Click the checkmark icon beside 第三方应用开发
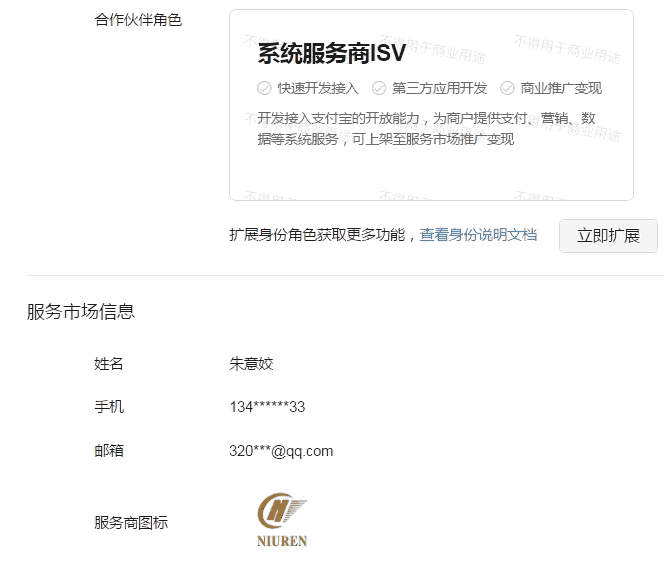664x562 pixels. tap(379, 88)
